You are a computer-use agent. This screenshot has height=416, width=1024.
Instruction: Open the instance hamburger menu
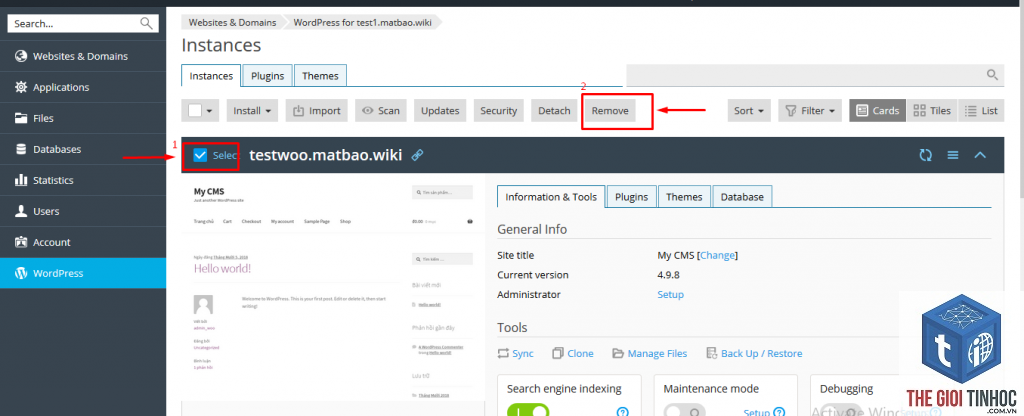[x=953, y=155]
